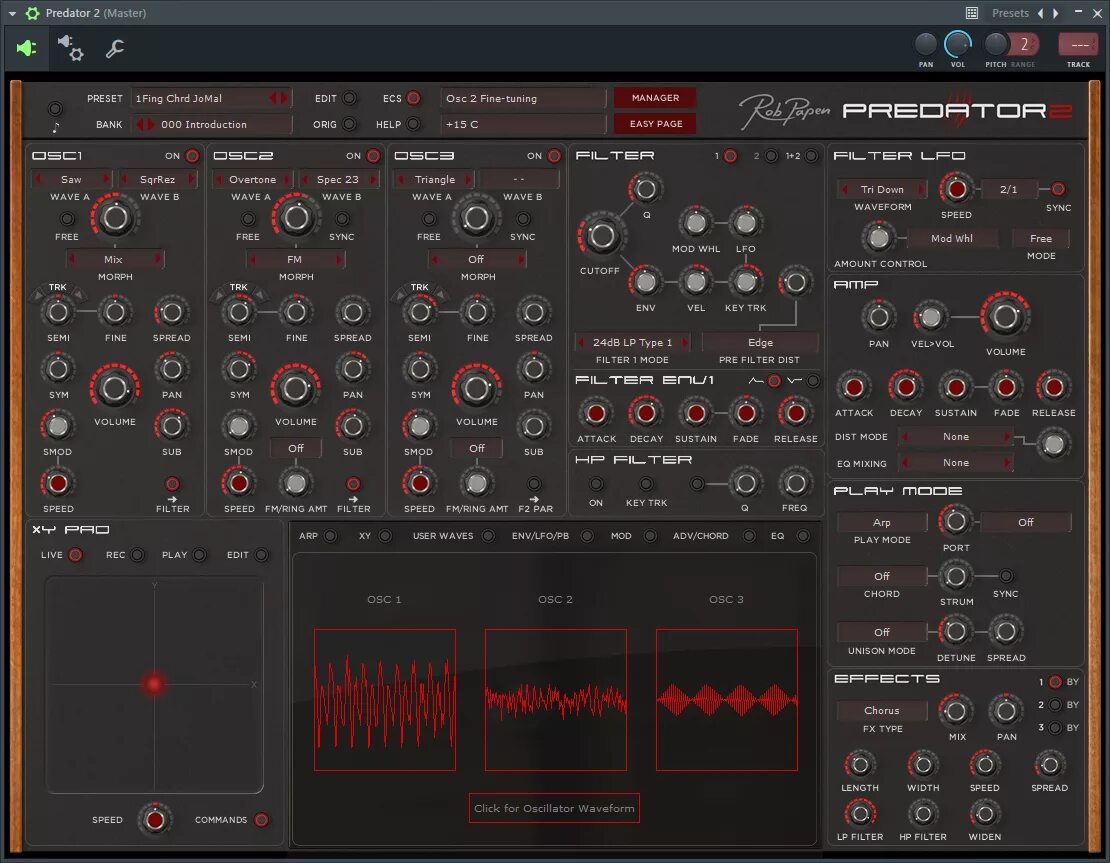Toggle Effects 1 bypass LED
This screenshot has height=863, width=1110.
1055,682
